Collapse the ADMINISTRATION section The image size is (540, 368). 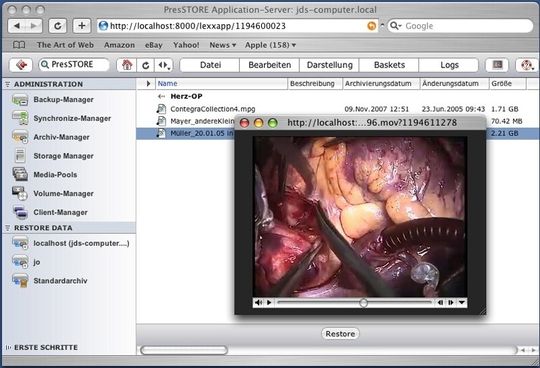coord(8,84)
